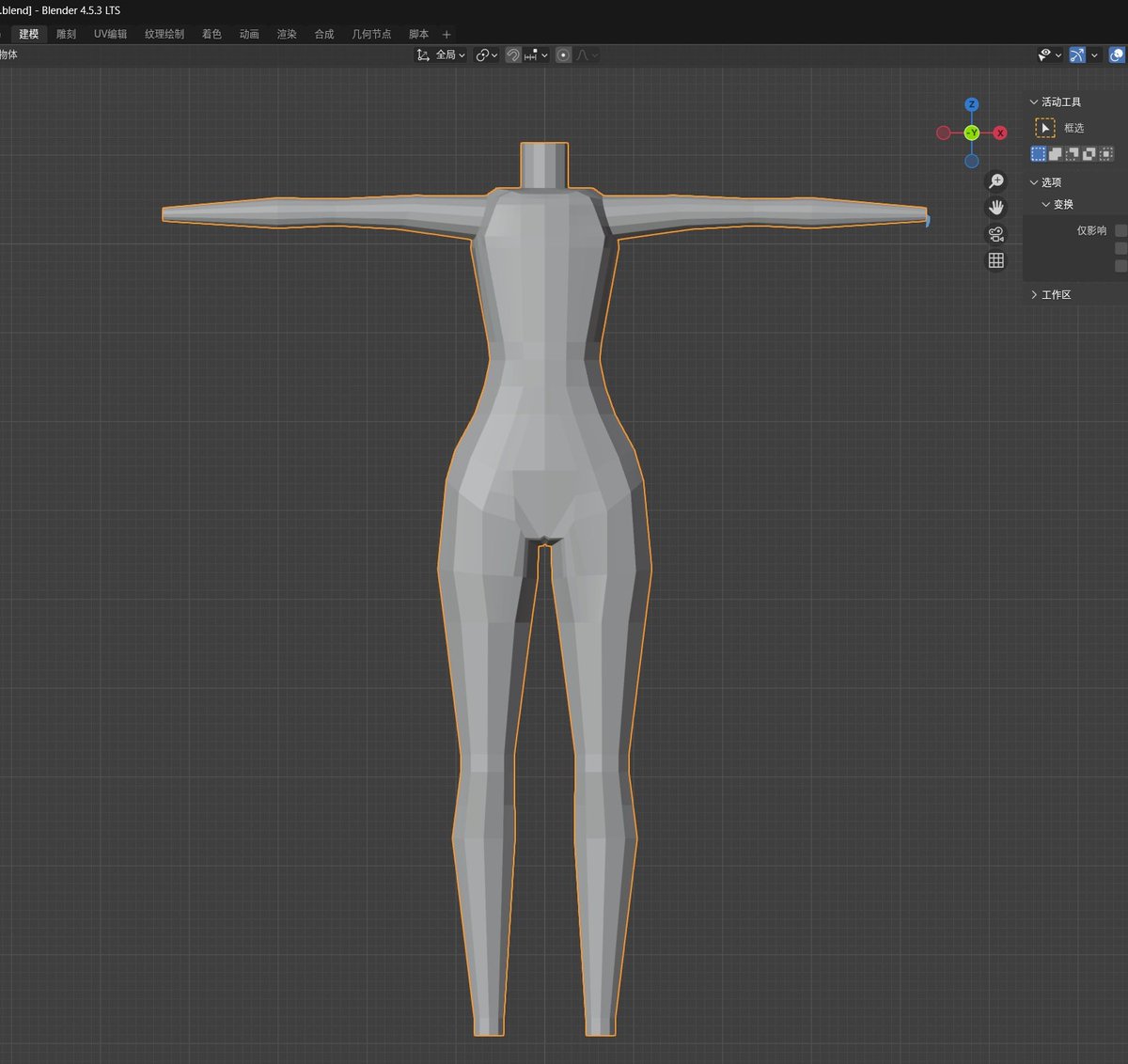Toggle proportional editing in header
Image resolution: width=1128 pixels, height=1064 pixels.
tap(563, 55)
